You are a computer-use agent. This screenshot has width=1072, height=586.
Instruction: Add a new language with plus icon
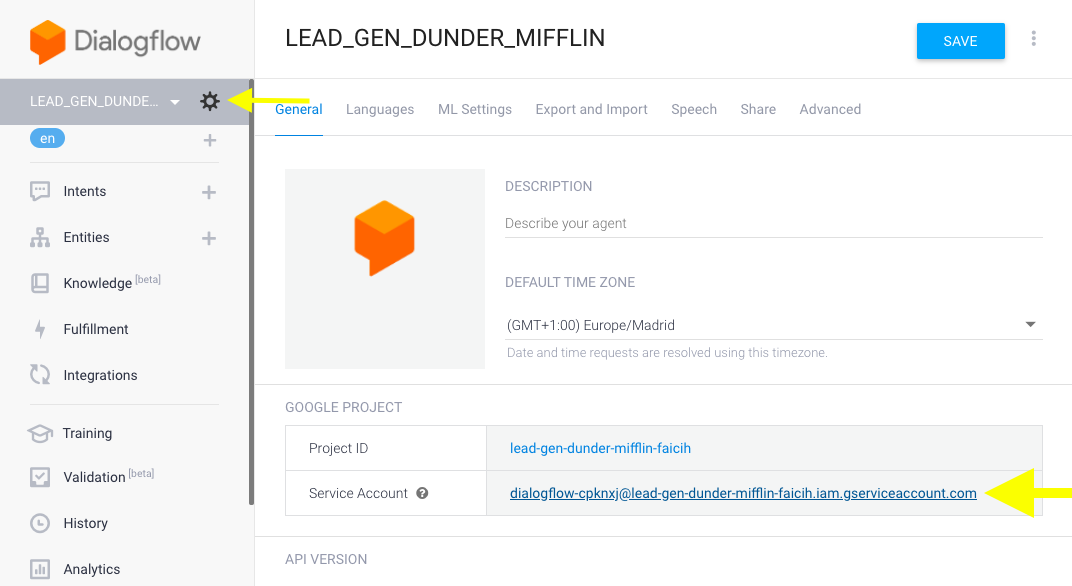[x=210, y=140]
